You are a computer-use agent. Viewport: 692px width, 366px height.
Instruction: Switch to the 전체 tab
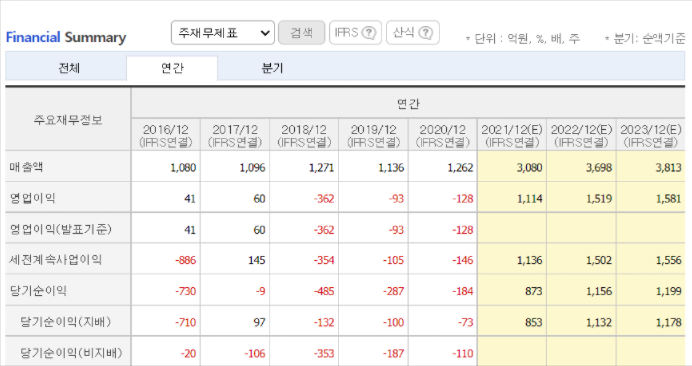69,68
